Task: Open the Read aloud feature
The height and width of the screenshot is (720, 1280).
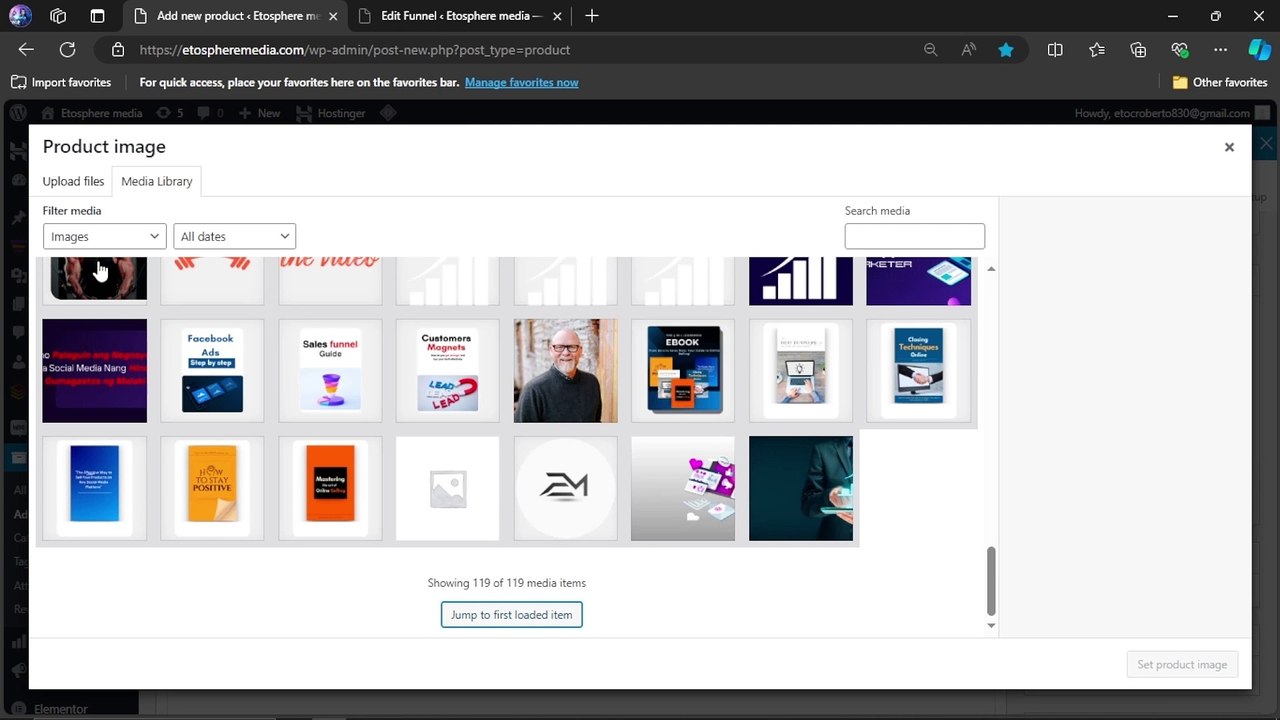Action: [968, 50]
